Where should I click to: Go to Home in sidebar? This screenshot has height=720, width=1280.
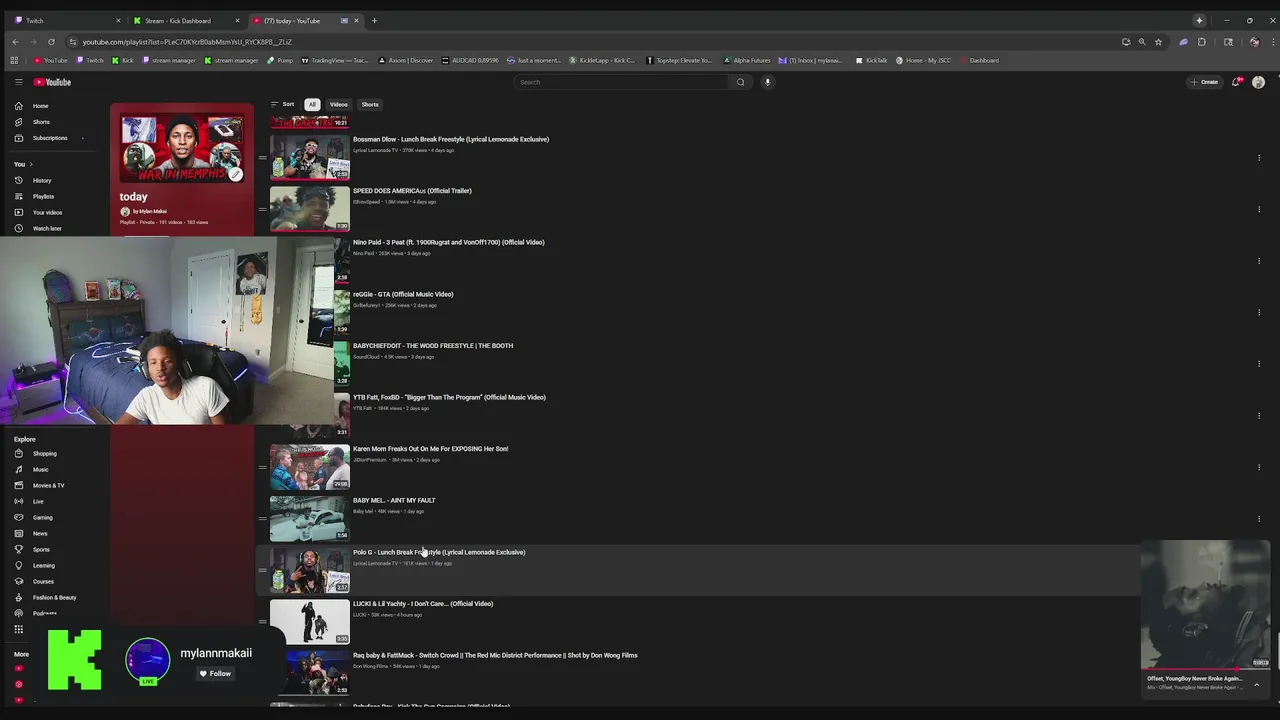pos(40,106)
